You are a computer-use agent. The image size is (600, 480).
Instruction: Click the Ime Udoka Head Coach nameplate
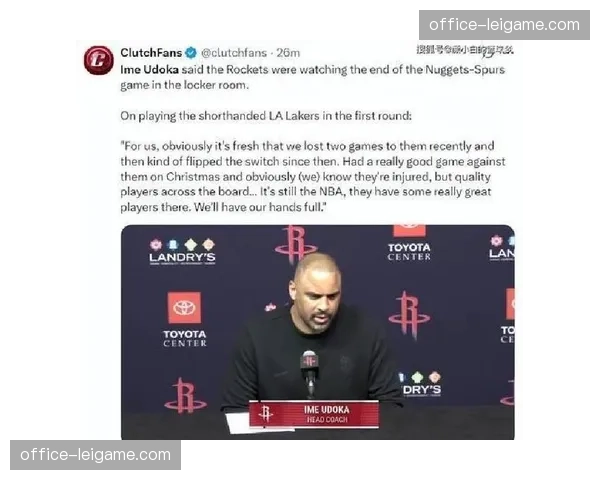point(314,414)
